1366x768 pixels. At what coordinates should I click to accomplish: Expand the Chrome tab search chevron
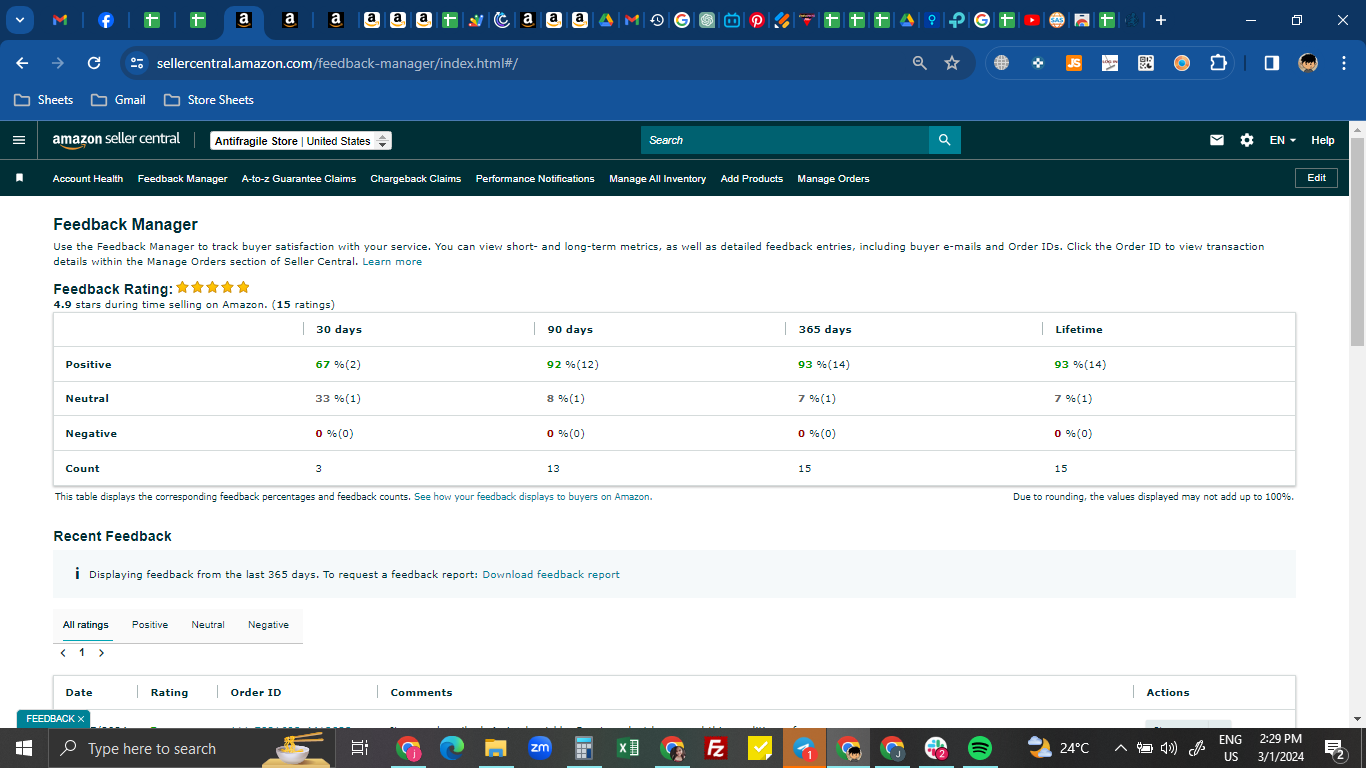point(19,20)
